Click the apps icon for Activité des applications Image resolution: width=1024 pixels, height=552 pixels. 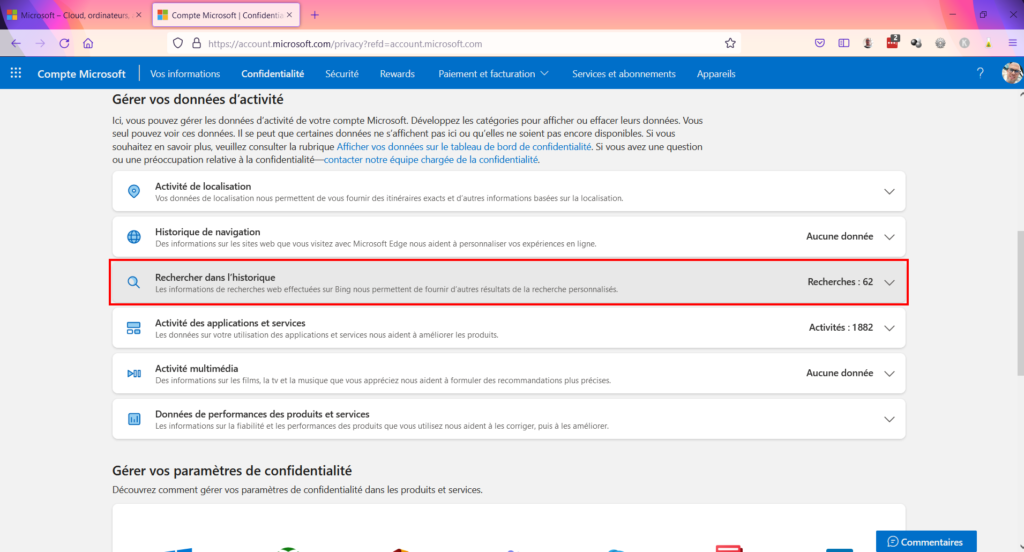[x=134, y=328]
